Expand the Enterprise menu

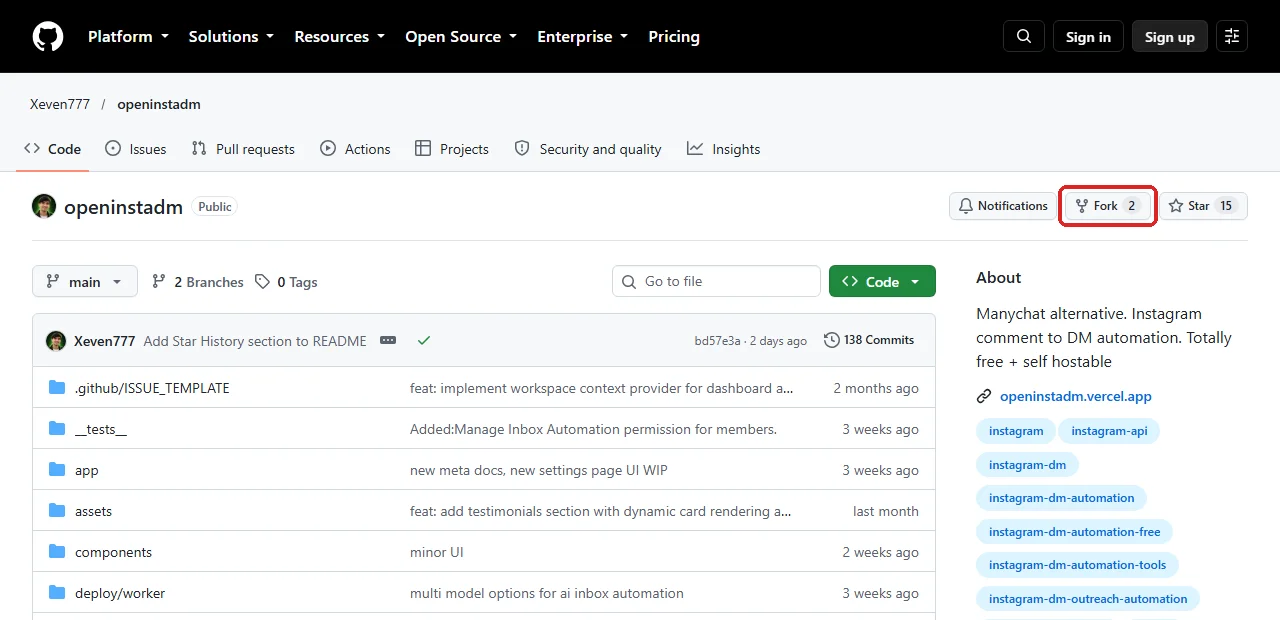point(583,37)
